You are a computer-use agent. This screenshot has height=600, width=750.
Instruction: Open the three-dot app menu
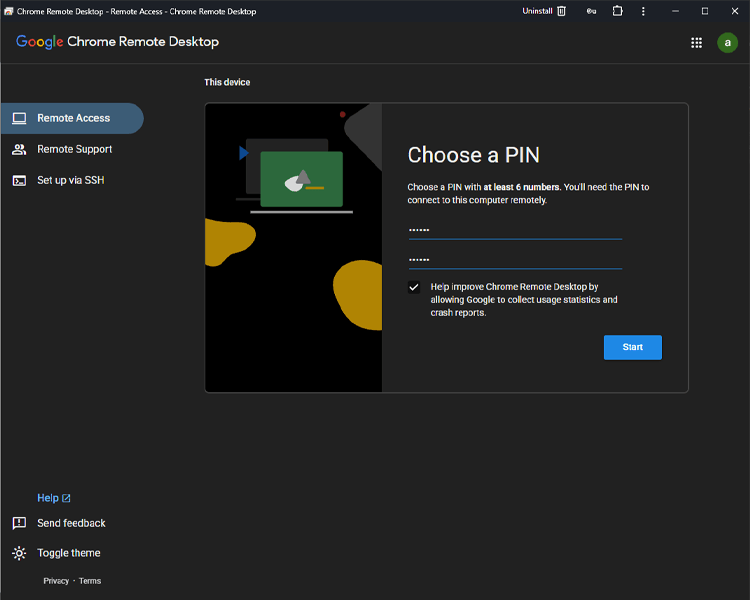[x=643, y=11]
